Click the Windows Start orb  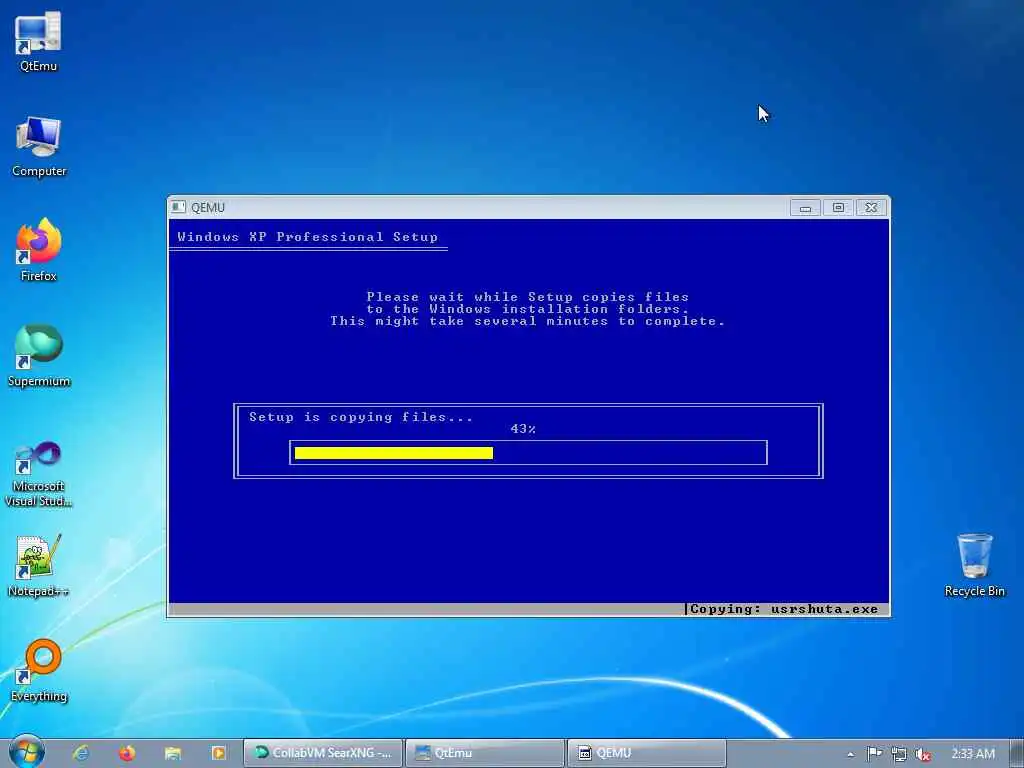[26, 752]
